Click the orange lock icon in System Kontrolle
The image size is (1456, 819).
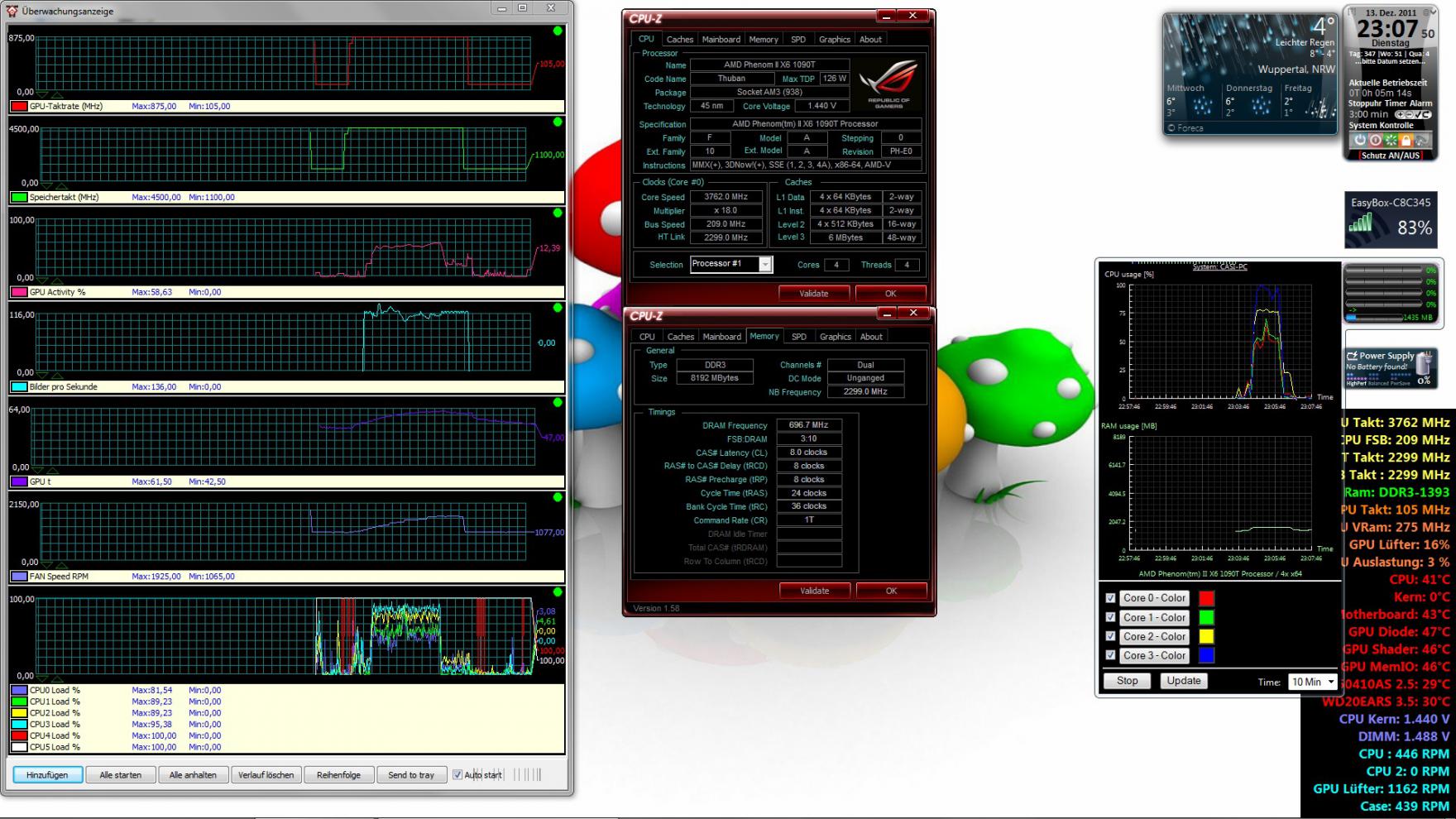coord(1406,141)
